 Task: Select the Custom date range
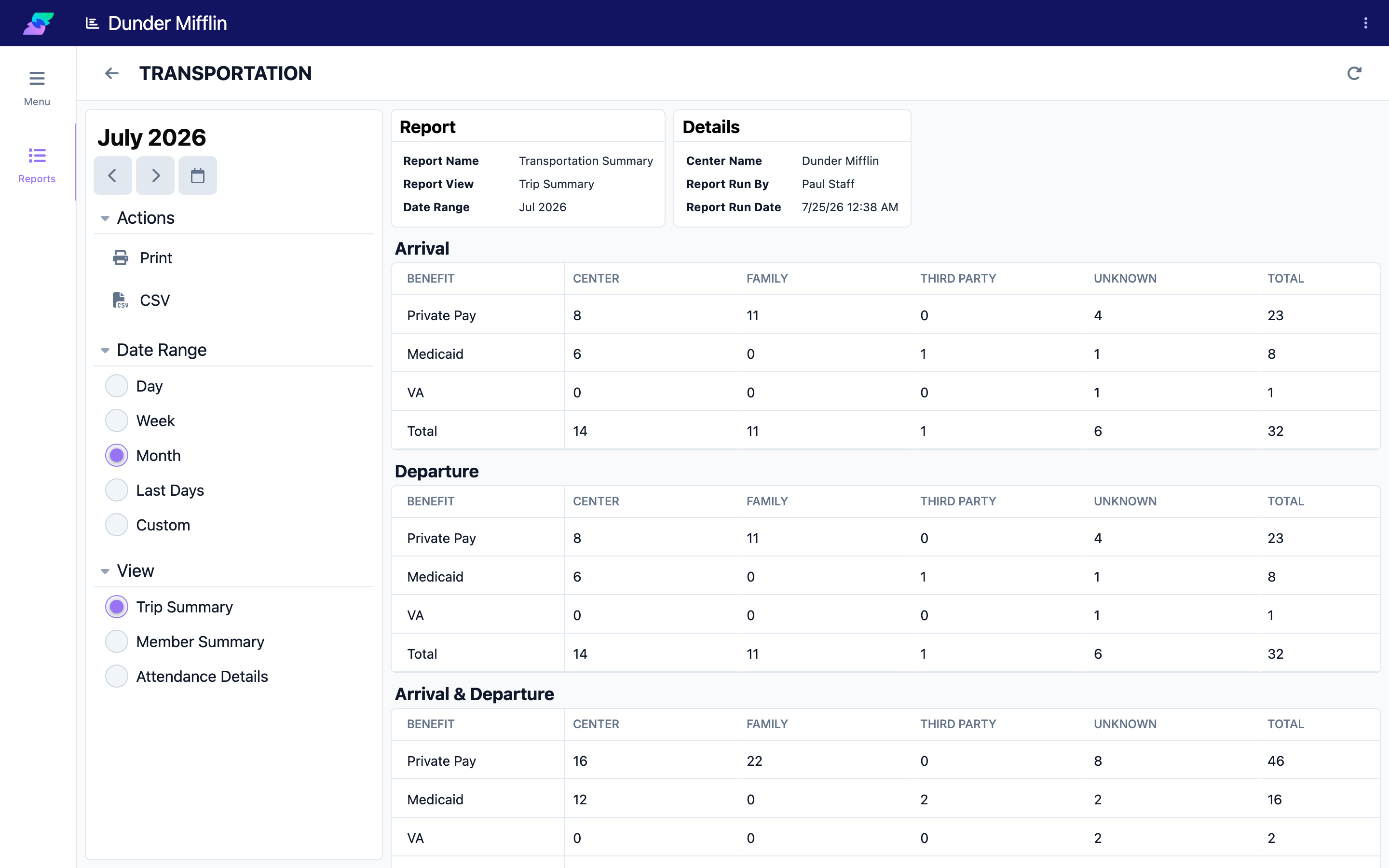coord(117,525)
